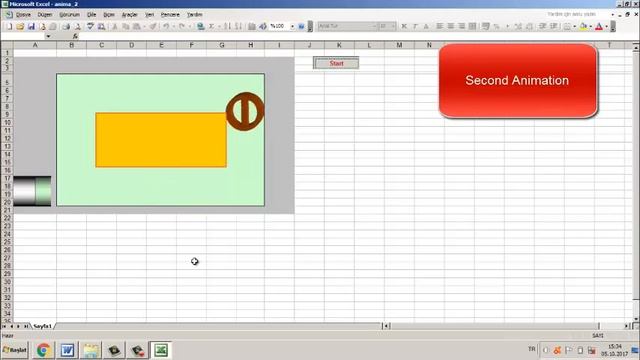The image size is (640, 360).
Task: Open Print Preview from the toolbar
Action: pos(77,27)
